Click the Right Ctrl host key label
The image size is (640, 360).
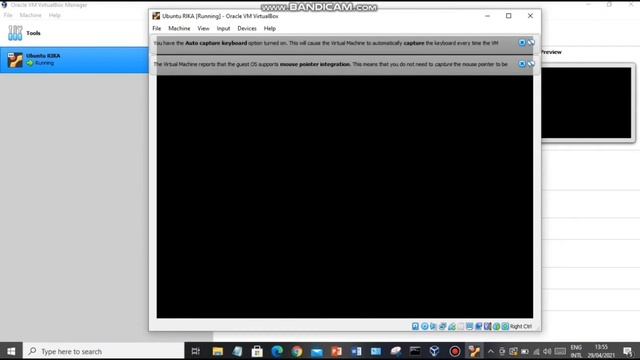[521, 327]
